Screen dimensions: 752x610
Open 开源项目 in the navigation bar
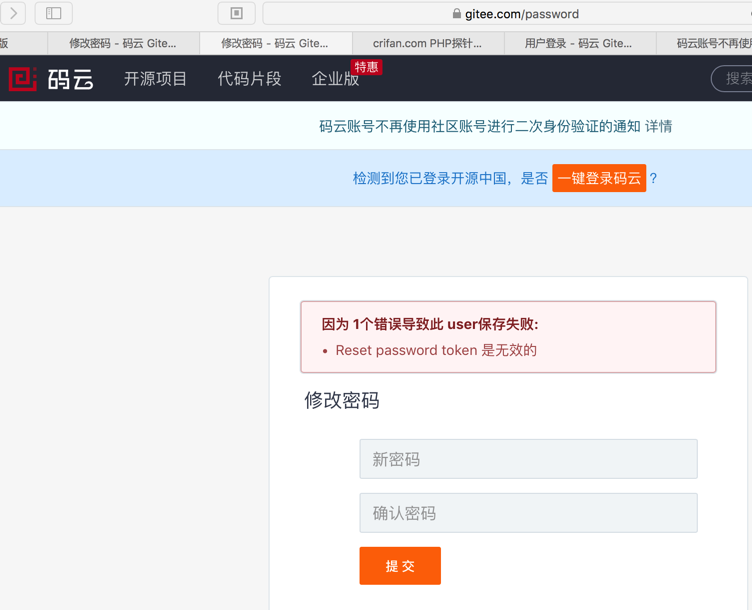(x=155, y=79)
